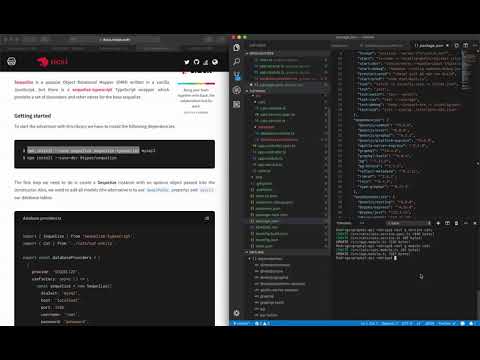
Task: Open the Twitter icon on NestJS docs
Action: tap(187, 62)
